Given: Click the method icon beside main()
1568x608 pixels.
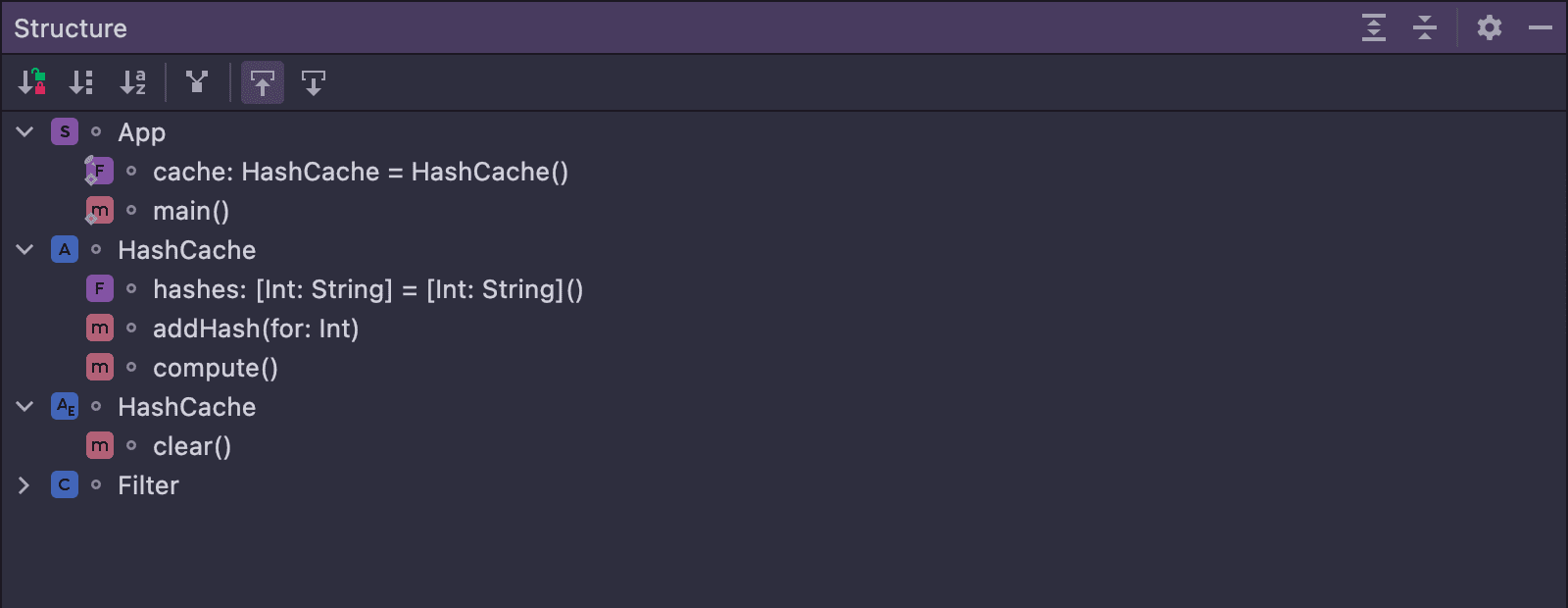Looking at the screenshot, I should 99,210.
